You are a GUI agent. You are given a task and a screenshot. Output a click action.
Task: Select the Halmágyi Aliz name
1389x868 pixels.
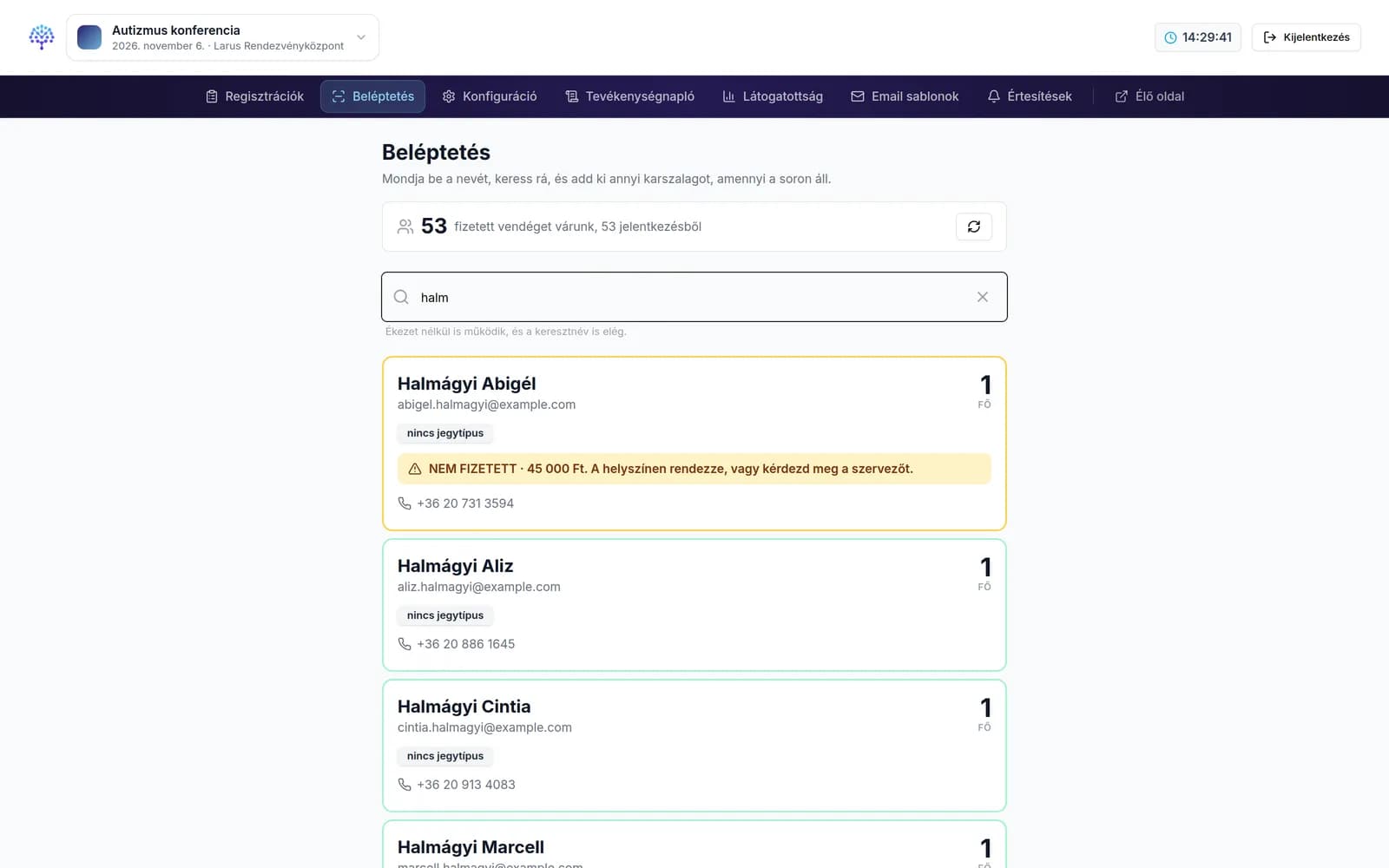(x=455, y=566)
